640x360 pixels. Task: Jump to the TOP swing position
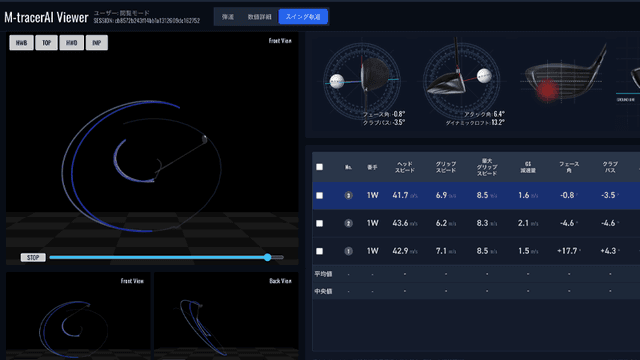click(x=47, y=42)
